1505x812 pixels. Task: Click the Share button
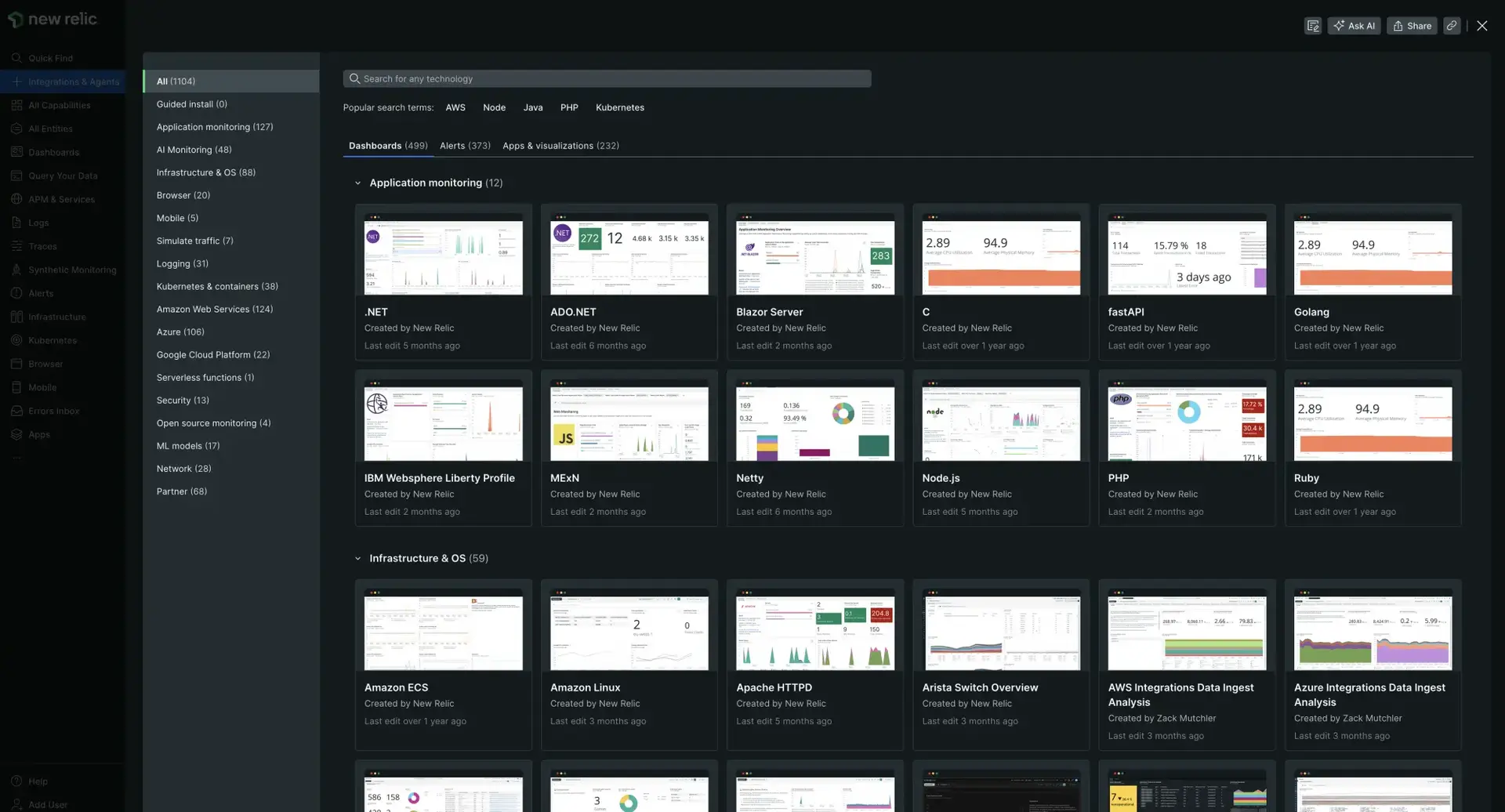pyautogui.click(x=1412, y=26)
